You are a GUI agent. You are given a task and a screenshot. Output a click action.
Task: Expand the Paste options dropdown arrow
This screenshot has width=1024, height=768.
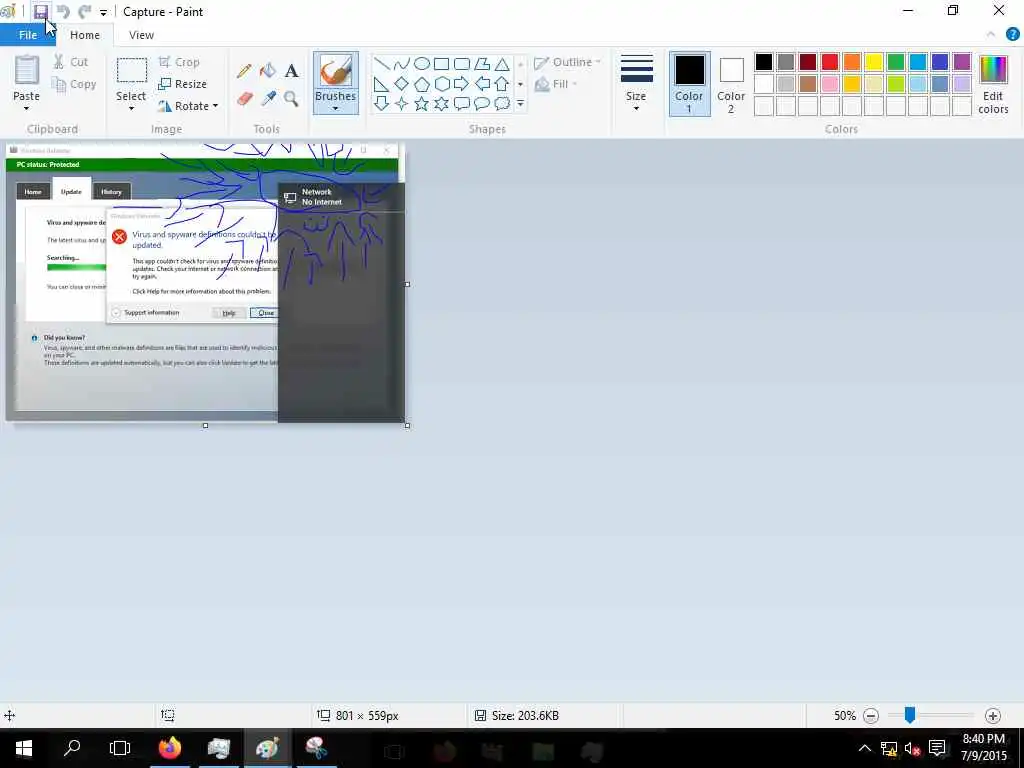click(27, 108)
